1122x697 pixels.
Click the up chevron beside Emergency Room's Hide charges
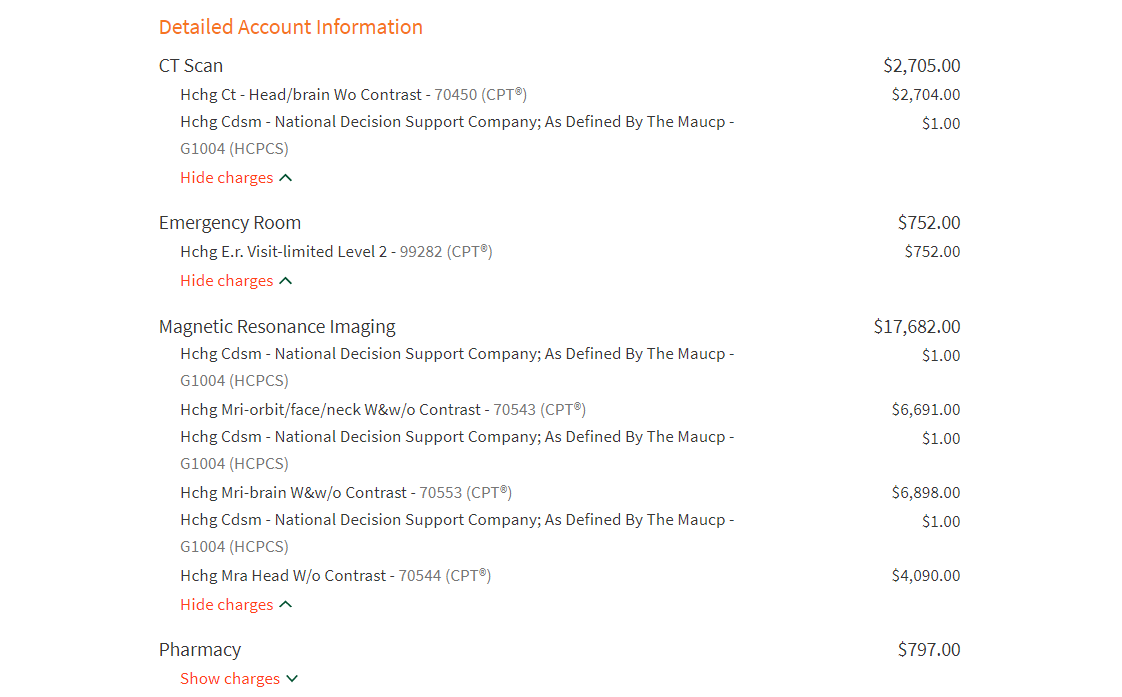click(286, 281)
